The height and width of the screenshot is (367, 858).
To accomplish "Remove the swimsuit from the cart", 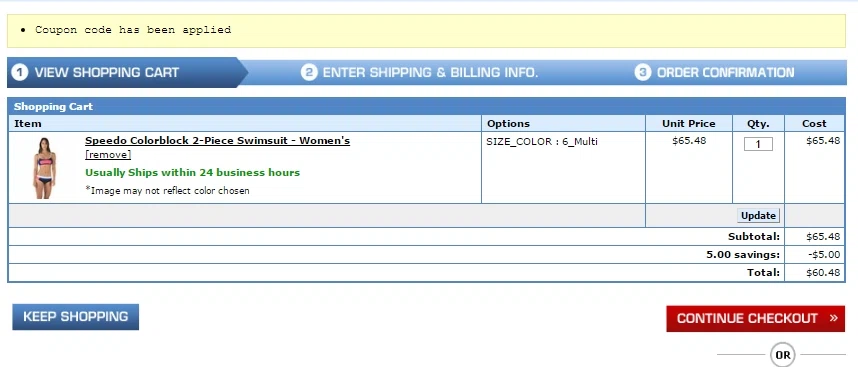I will tap(108, 155).
